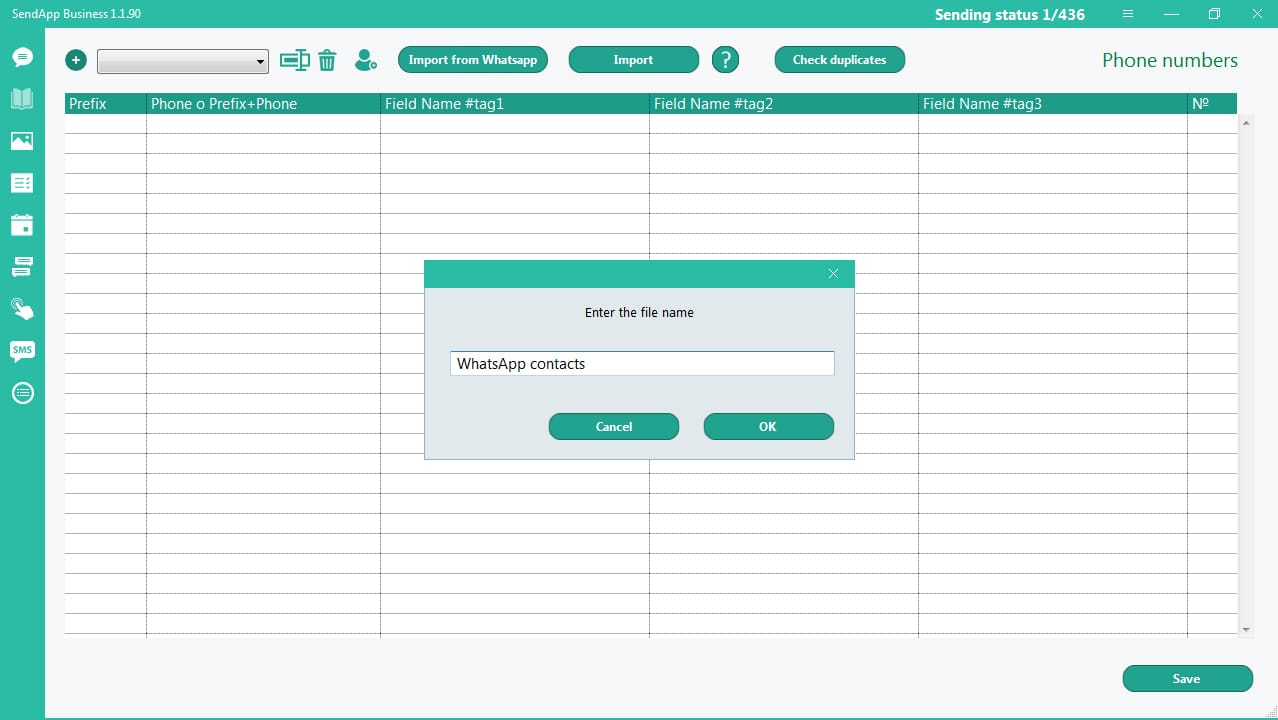Screen dimensions: 1278x720
Task: Open the calendar scheduler sidebar icon
Action: pyautogui.click(x=22, y=224)
